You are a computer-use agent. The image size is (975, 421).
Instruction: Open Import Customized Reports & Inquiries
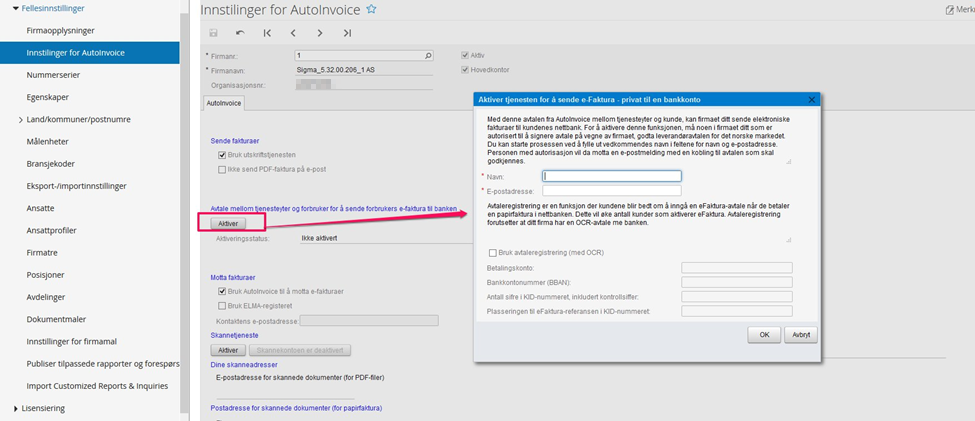pos(97,386)
